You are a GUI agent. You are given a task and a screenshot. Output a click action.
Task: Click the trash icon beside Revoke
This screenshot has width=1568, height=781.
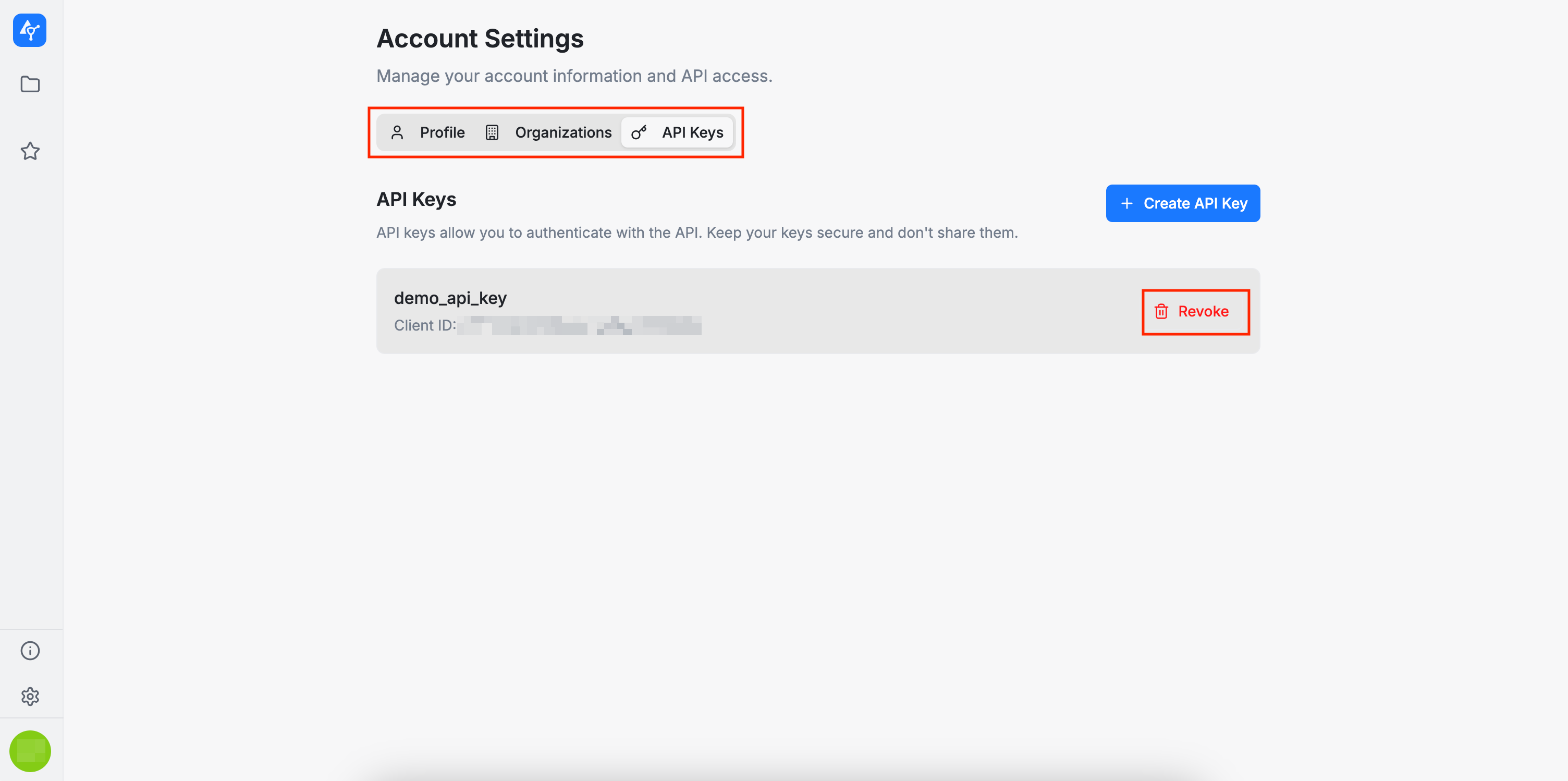tap(1161, 311)
